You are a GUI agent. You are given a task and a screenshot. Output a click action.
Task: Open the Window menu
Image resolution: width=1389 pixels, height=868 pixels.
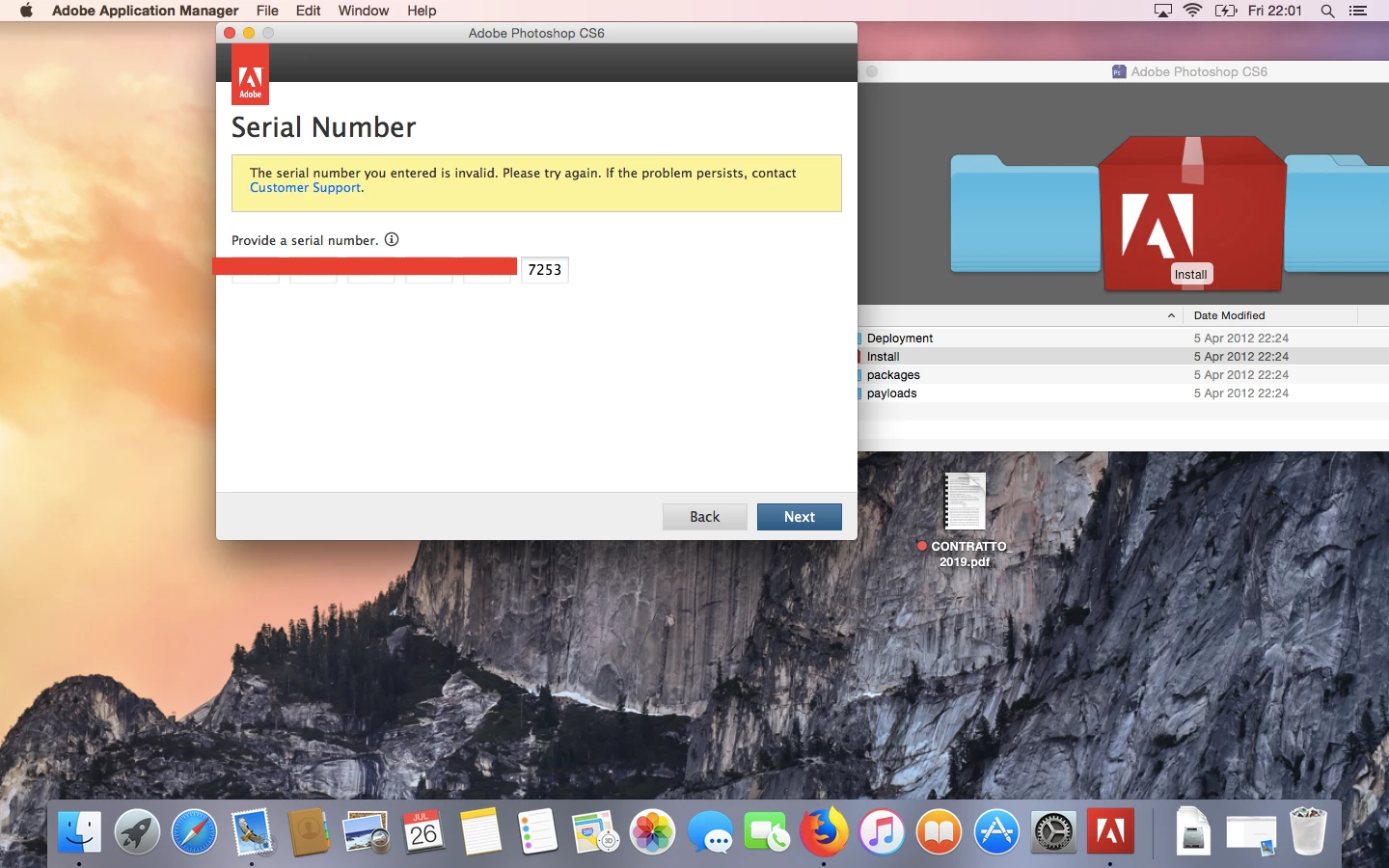[x=364, y=11]
